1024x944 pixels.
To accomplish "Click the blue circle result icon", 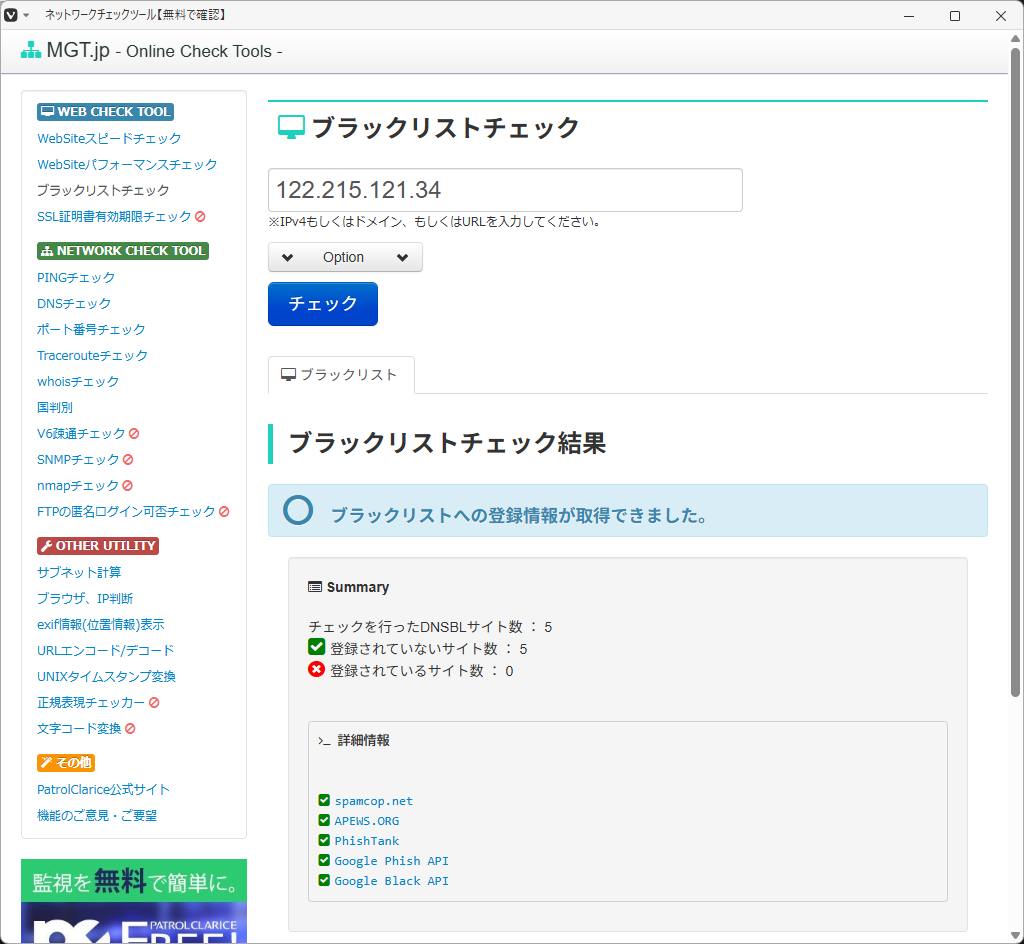I will point(298,510).
